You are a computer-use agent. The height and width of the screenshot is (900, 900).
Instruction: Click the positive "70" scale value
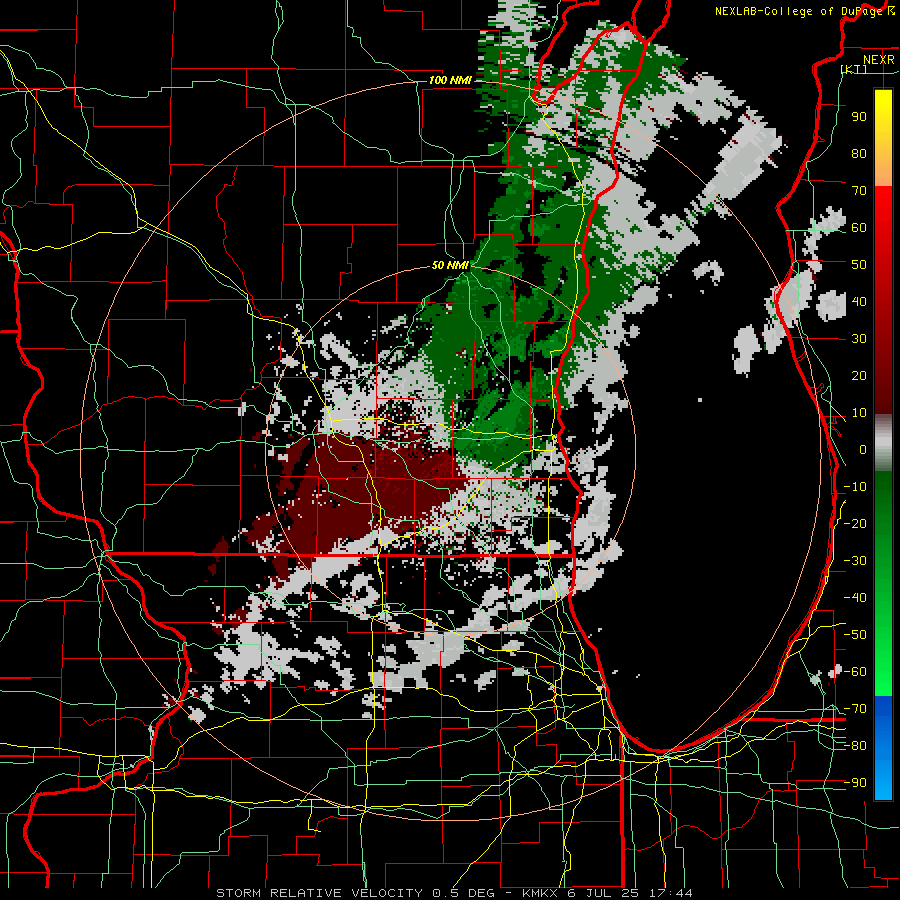click(x=859, y=191)
